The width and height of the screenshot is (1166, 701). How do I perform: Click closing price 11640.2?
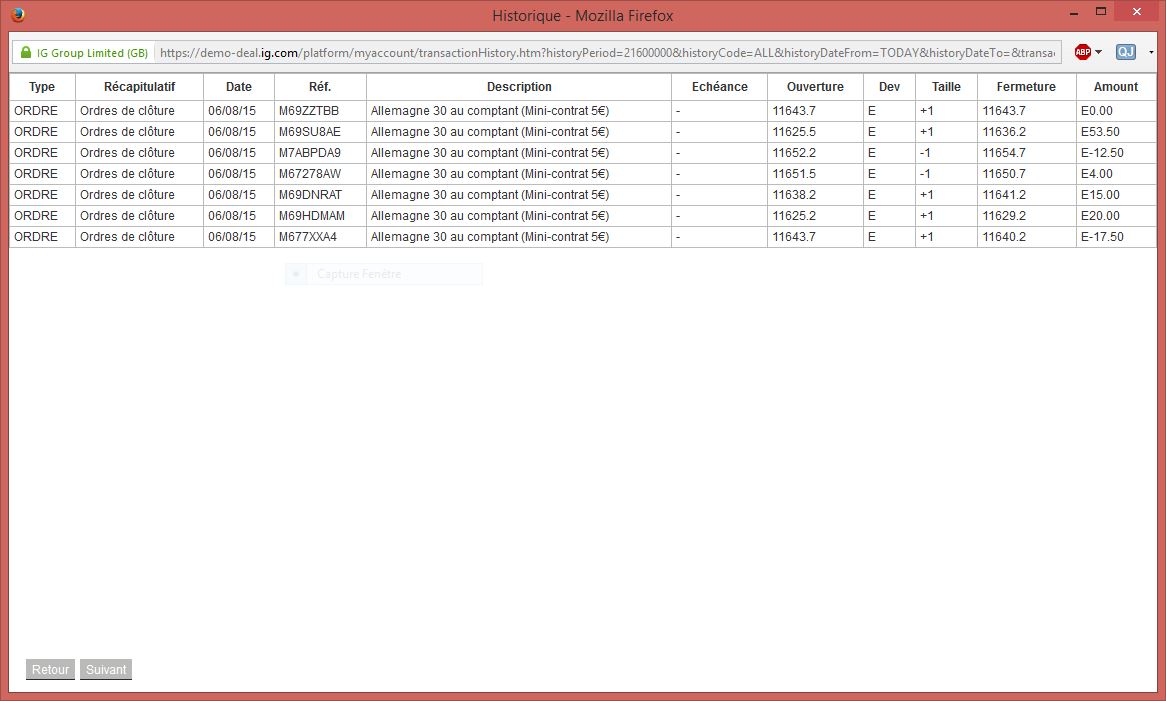pos(1004,236)
